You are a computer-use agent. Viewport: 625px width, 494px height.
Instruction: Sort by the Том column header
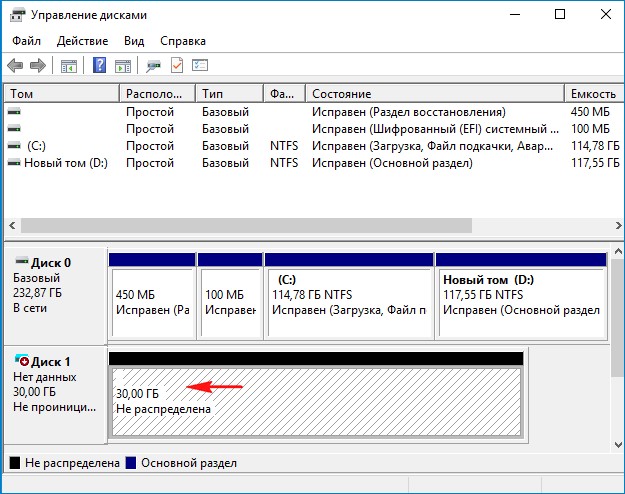(x=62, y=94)
